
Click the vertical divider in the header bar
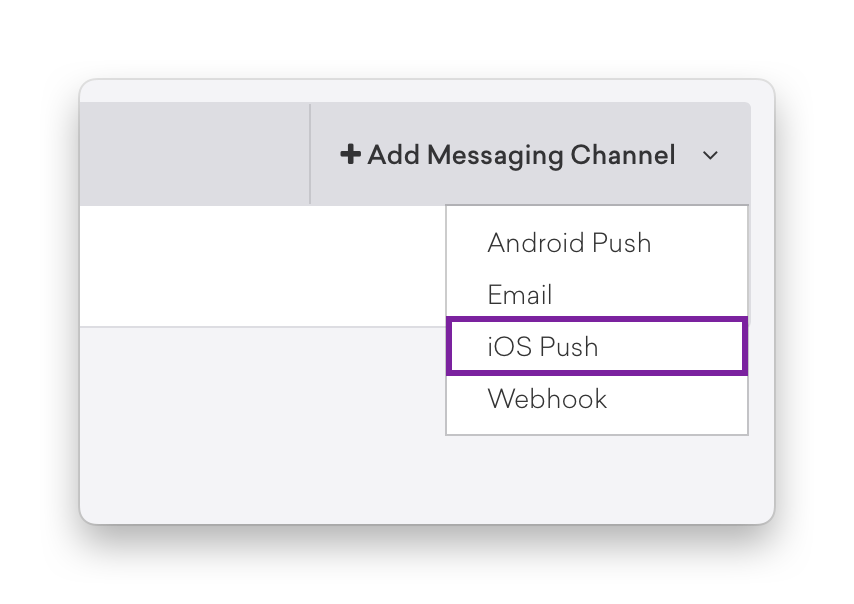[310, 154]
